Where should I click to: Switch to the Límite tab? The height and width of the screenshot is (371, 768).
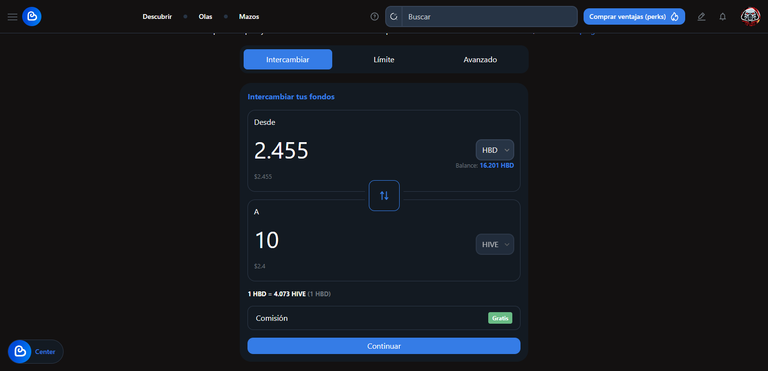coord(384,60)
